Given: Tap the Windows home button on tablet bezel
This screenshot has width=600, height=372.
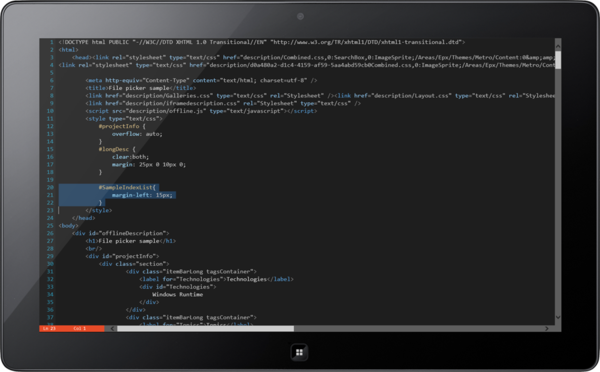Looking at the screenshot, I should [299, 352].
